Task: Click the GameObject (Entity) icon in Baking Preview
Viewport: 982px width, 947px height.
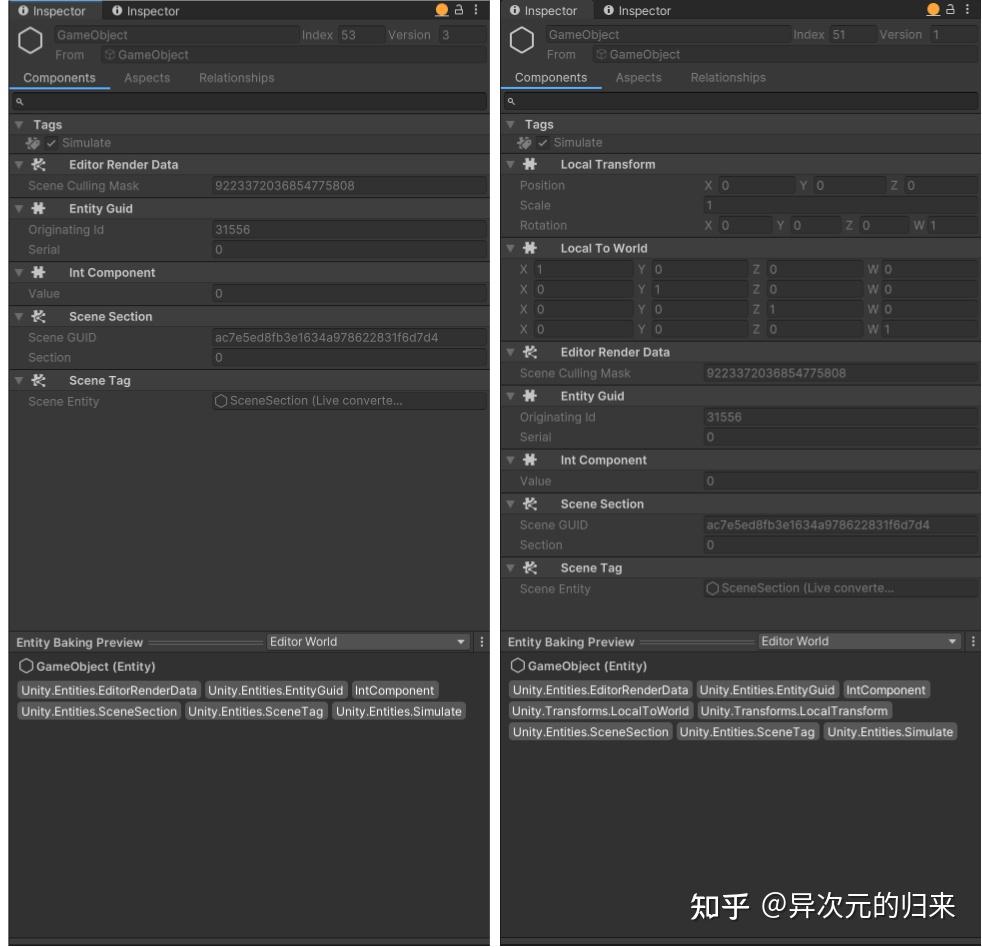Action: click(x=24, y=666)
